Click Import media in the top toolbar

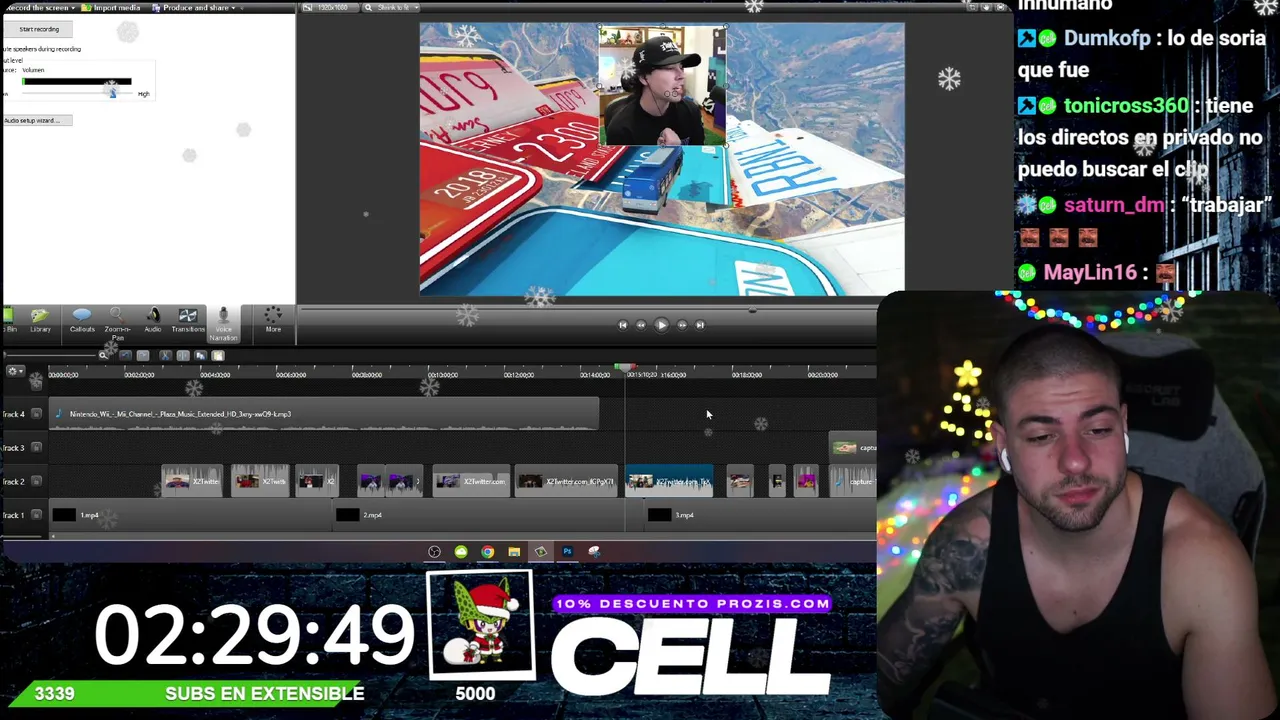pyautogui.click(x=112, y=8)
